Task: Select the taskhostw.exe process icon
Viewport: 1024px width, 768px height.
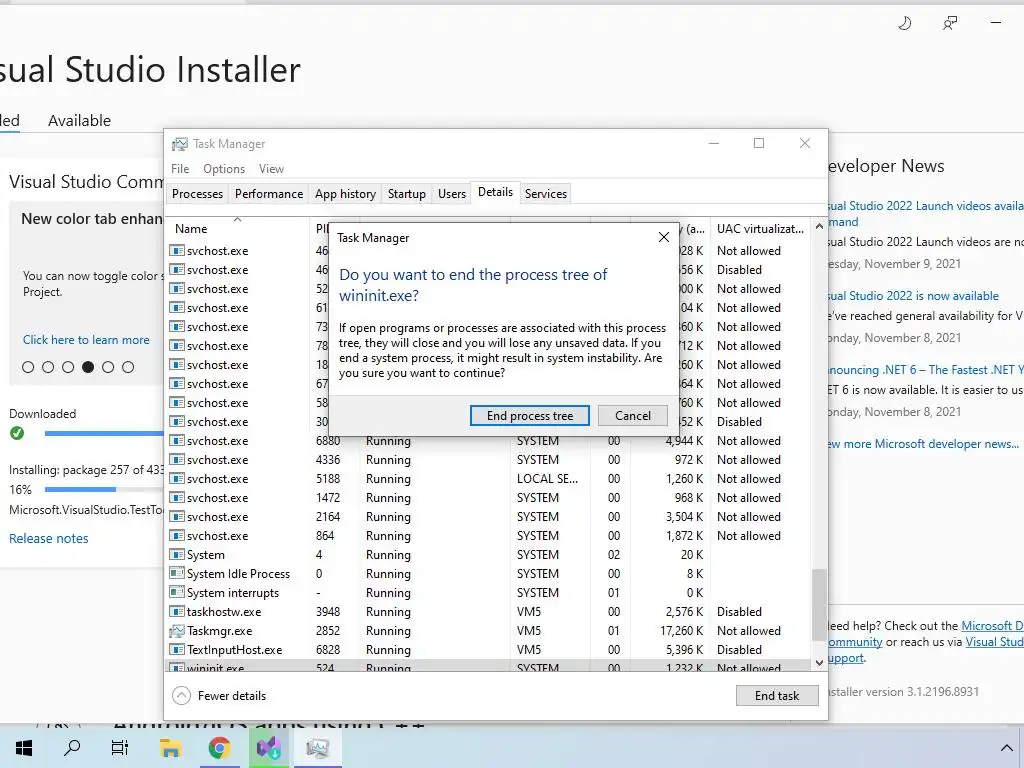Action: (x=176, y=612)
